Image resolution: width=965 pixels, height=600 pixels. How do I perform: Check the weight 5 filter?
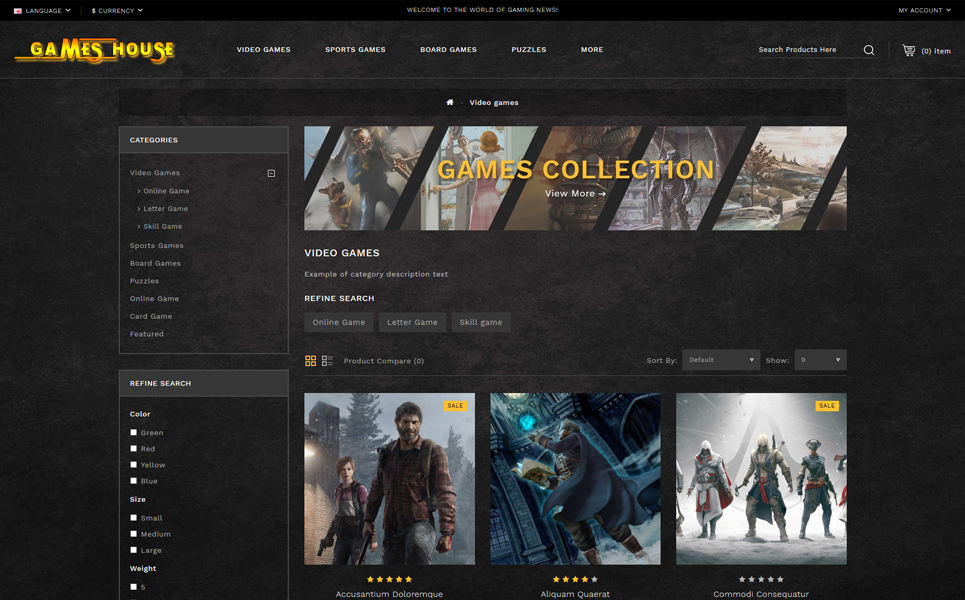point(134,586)
